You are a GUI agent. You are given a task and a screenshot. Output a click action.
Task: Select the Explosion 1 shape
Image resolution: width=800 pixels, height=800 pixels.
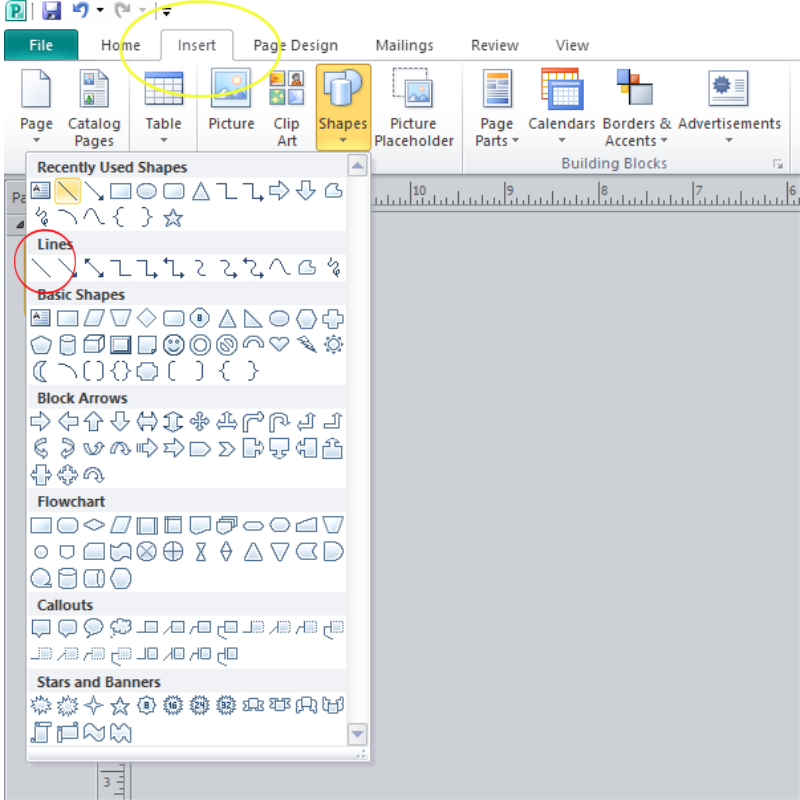tap(41, 706)
